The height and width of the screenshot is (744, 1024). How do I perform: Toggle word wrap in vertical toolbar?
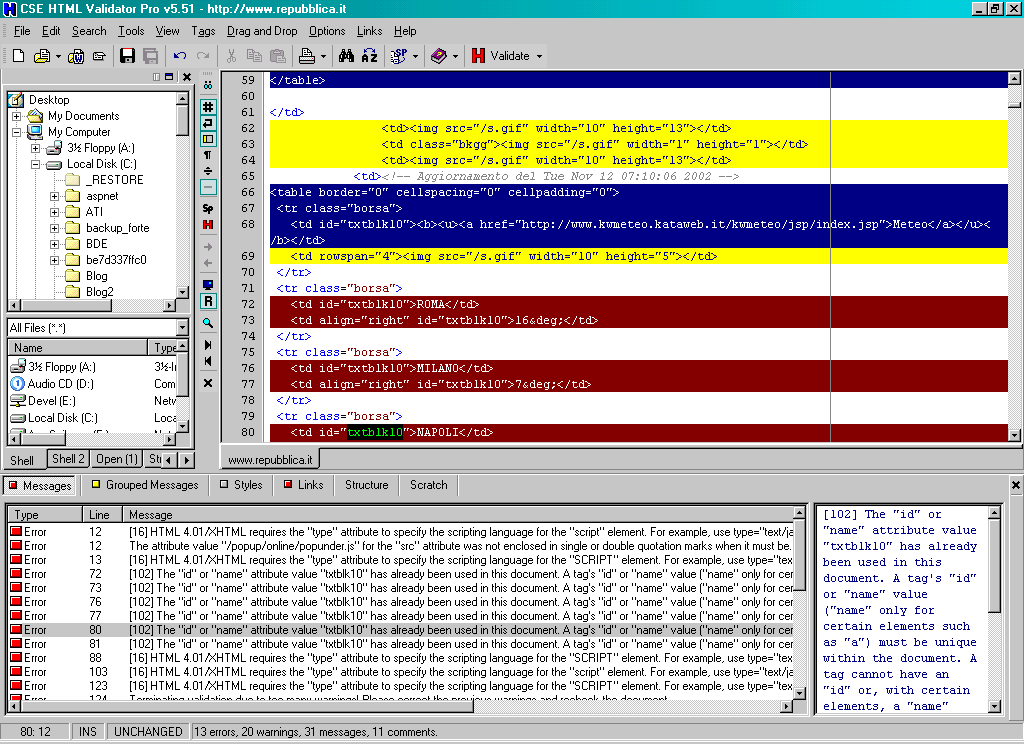click(x=208, y=123)
